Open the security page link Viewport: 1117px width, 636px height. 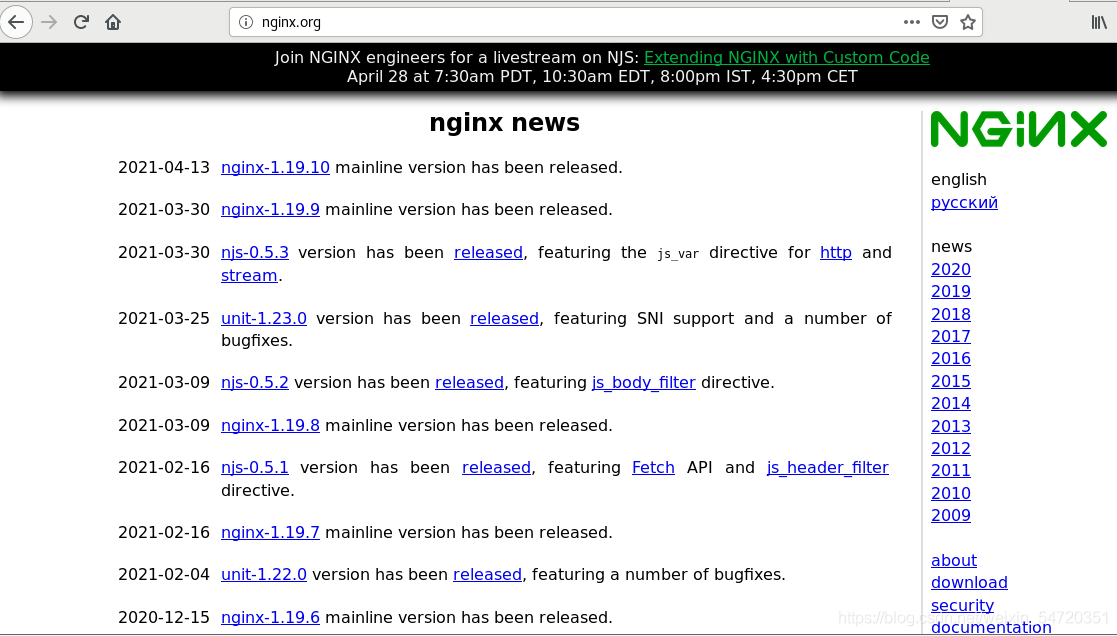pos(962,605)
